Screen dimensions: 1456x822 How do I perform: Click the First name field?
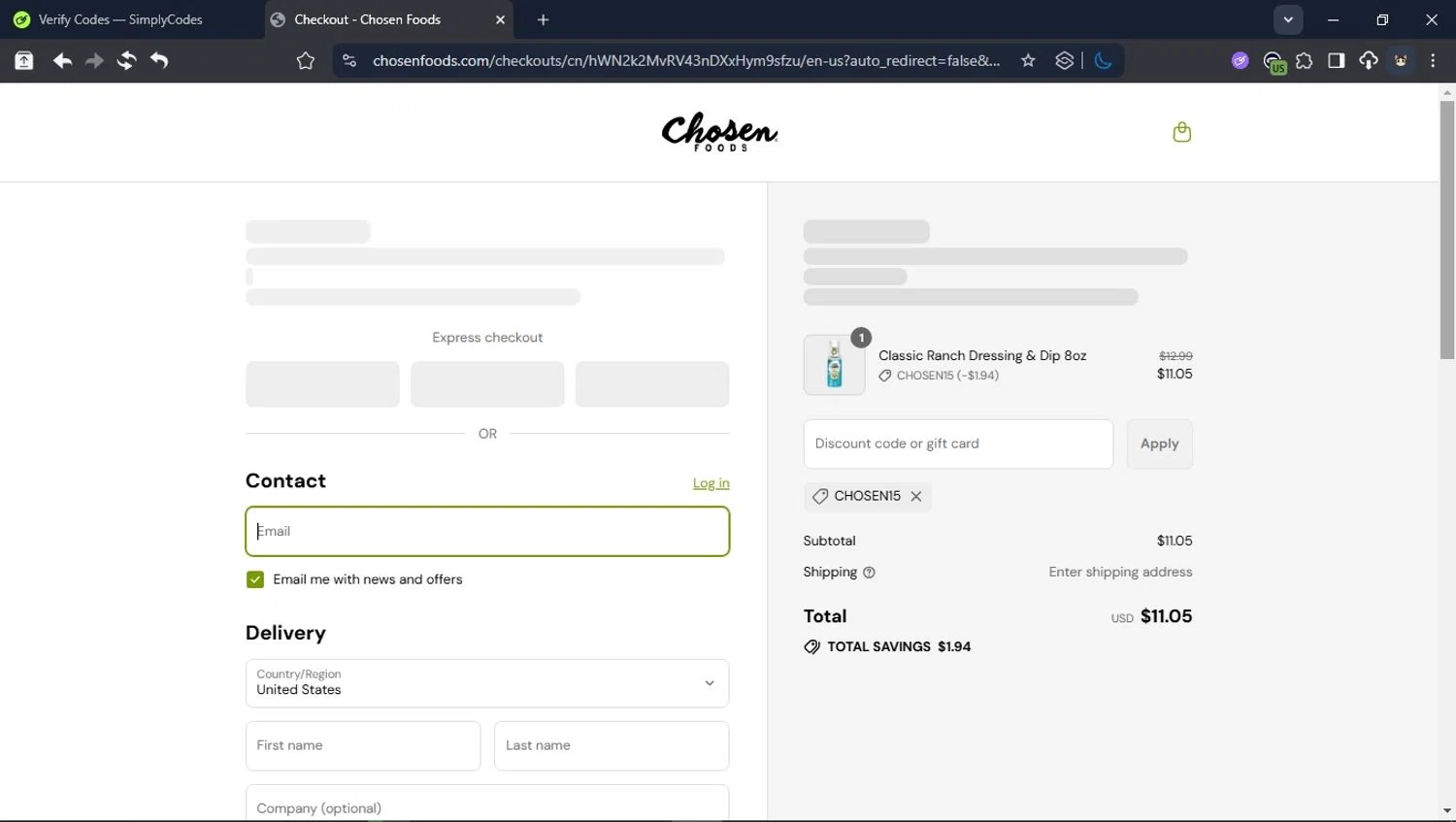[x=363, y=745]
